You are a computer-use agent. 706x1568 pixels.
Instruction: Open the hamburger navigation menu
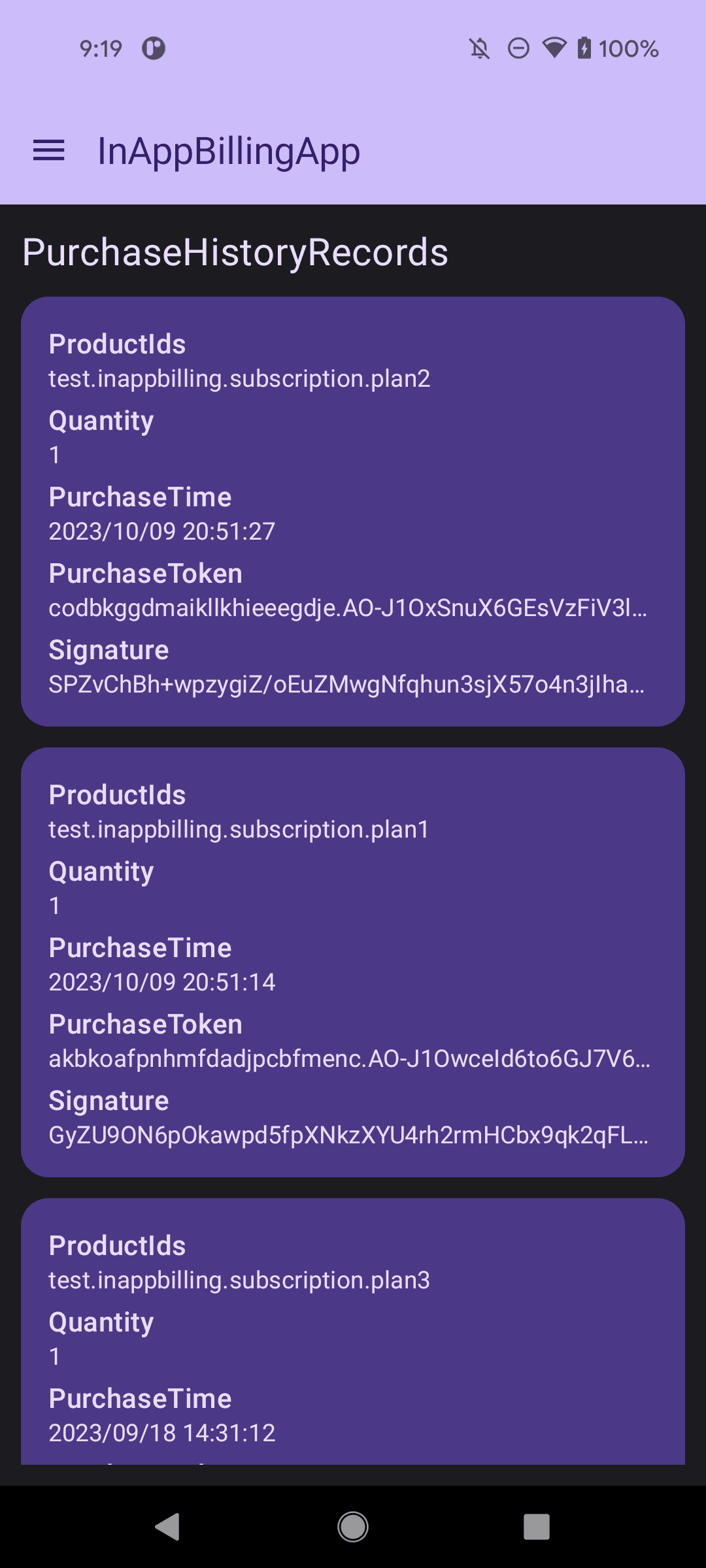coord(49,151)
